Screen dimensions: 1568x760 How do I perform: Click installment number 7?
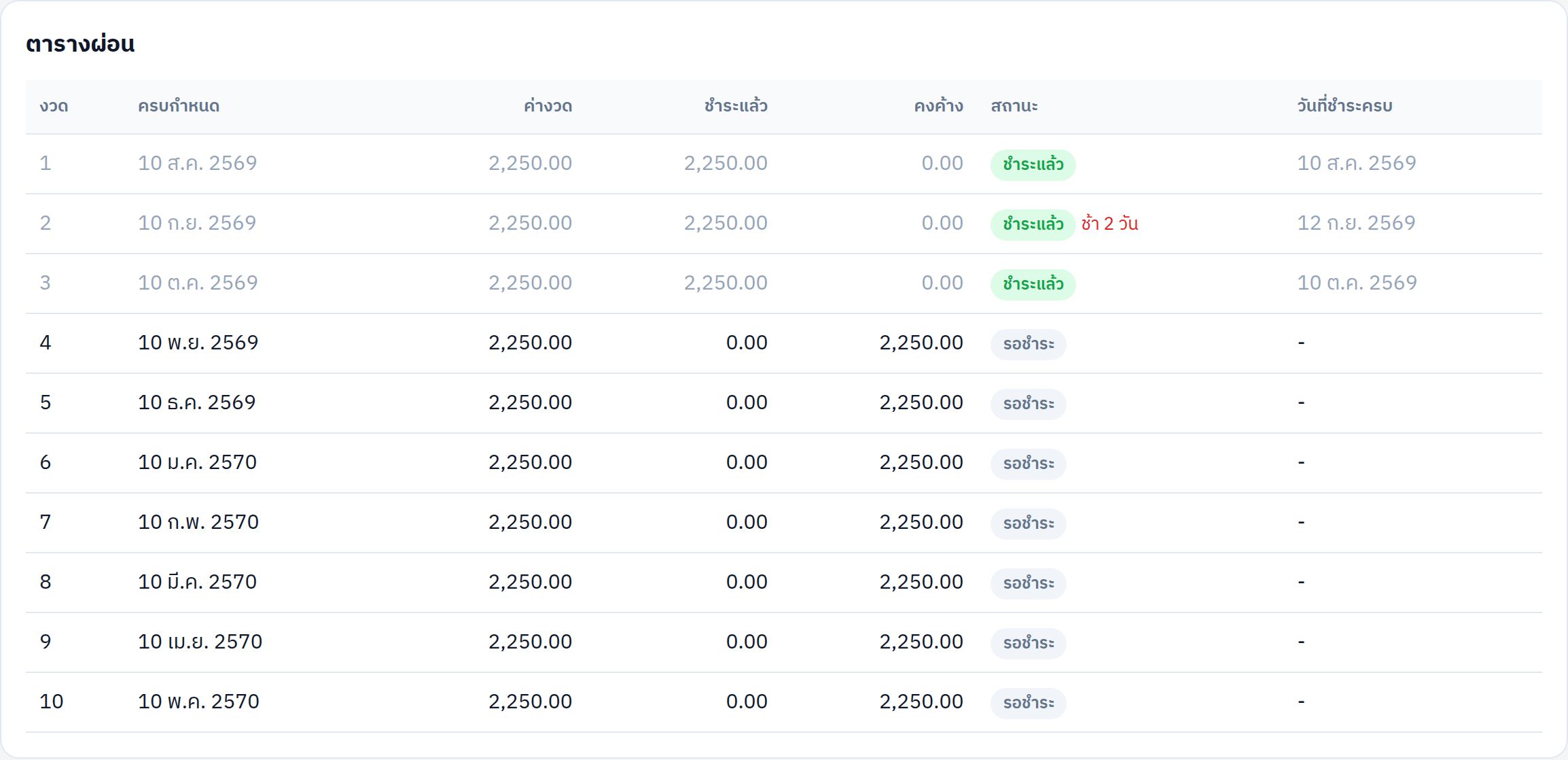point(46,522)
